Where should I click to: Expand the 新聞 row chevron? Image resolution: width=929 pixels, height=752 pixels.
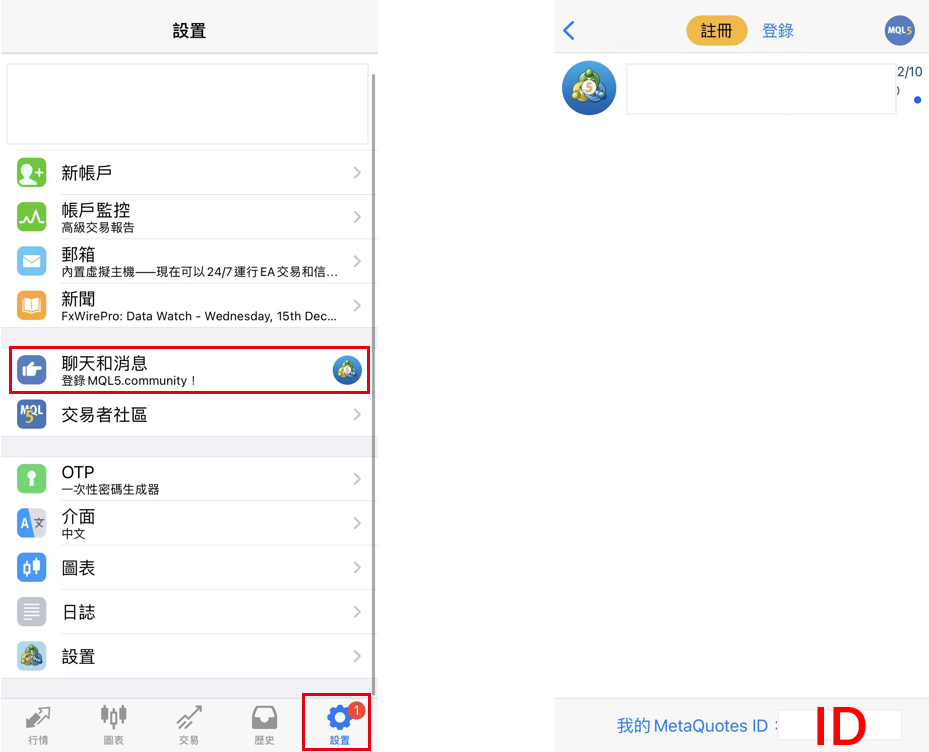click(357, 305)
